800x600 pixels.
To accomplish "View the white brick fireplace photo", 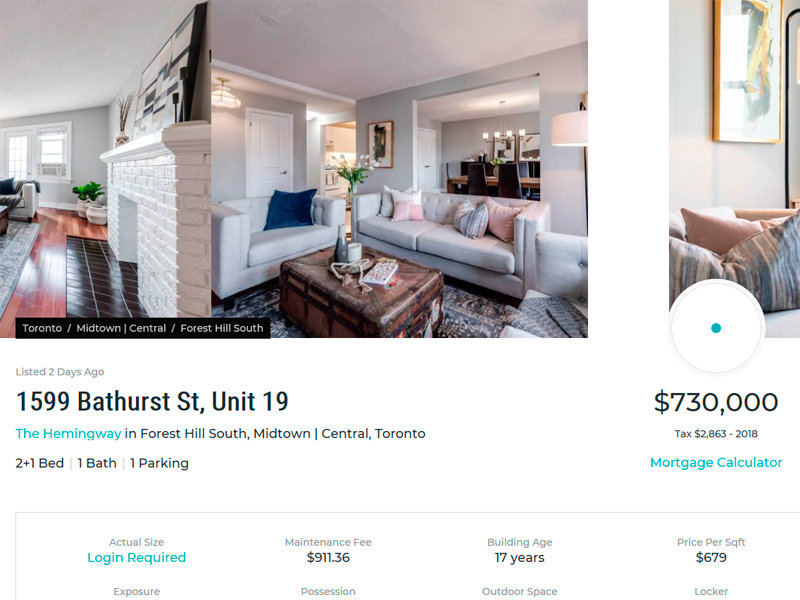I will pyautogui.click(x=105, y=169).
